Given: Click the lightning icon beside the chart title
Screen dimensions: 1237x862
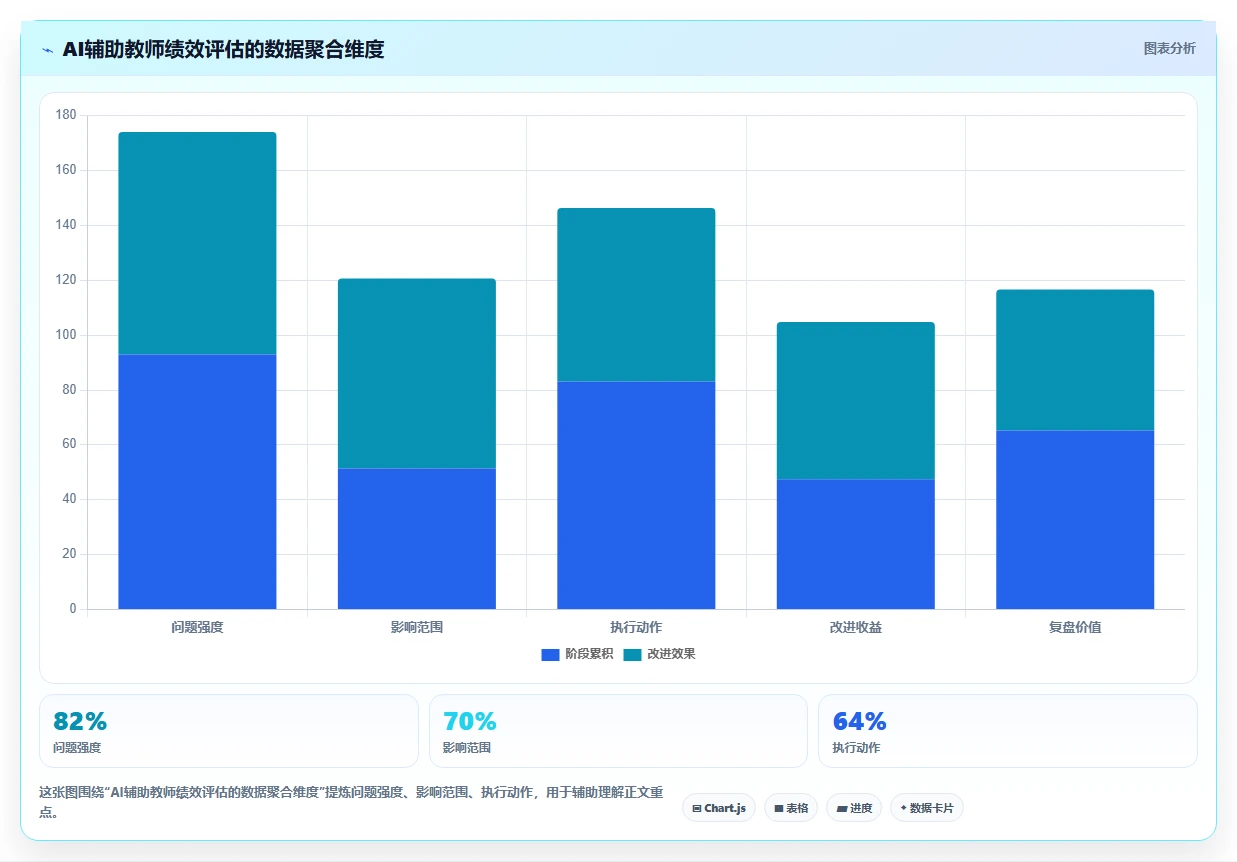Looking at the screenshot, I should pos(47,49).
